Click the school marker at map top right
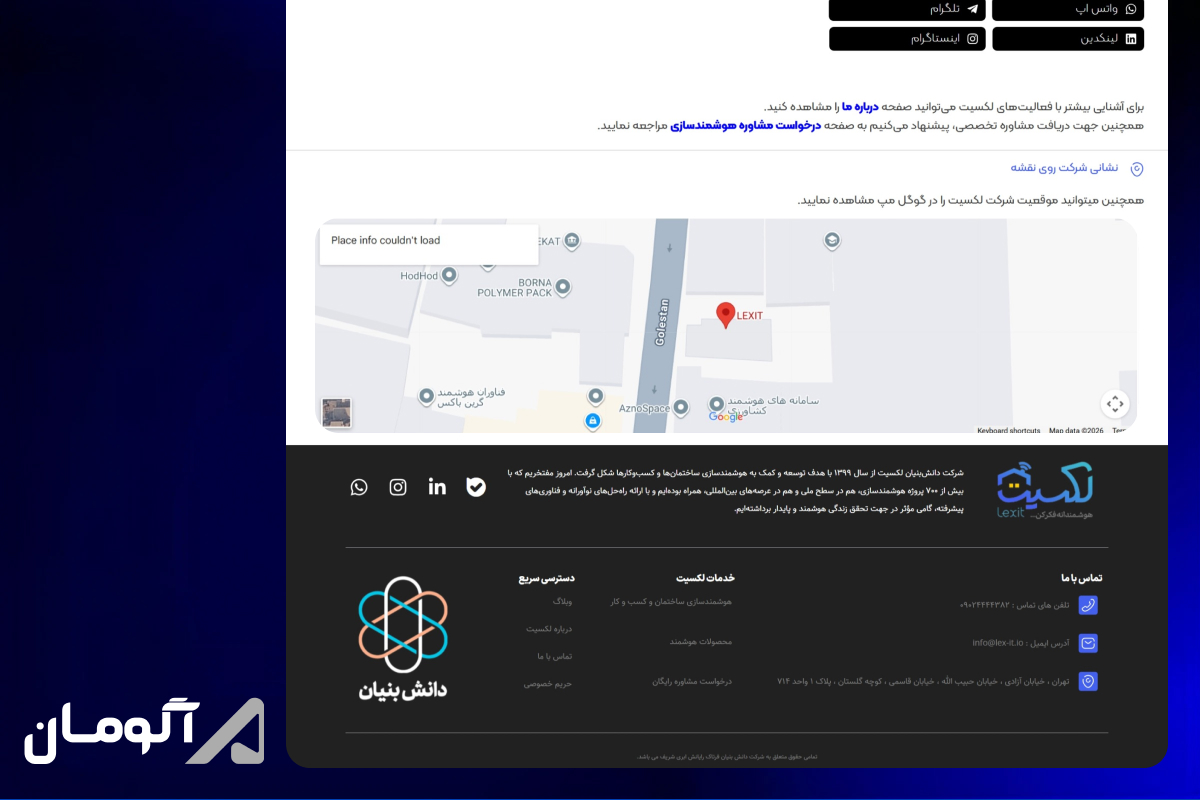1200x800 pixels. click(831, 240)
